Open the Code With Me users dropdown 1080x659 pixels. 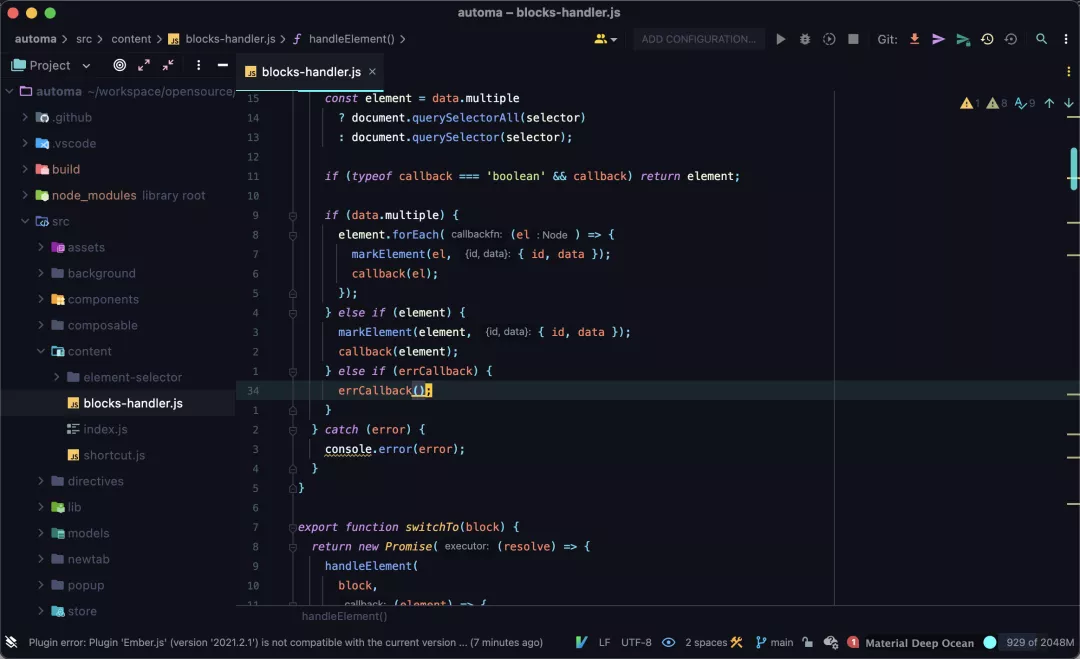tap(605, 39)
